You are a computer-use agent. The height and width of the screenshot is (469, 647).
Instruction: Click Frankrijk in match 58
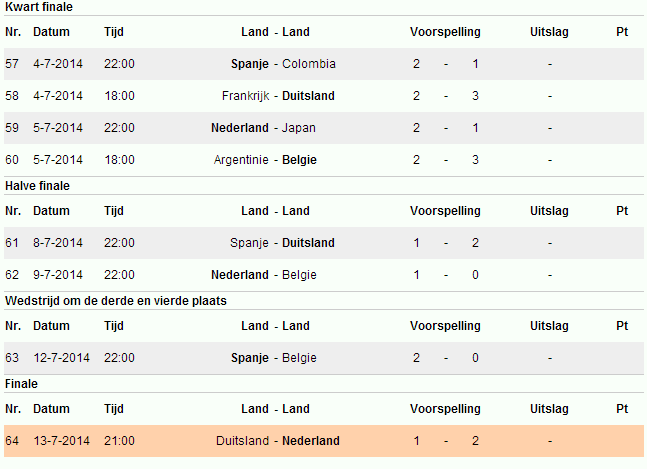point(246,96)
